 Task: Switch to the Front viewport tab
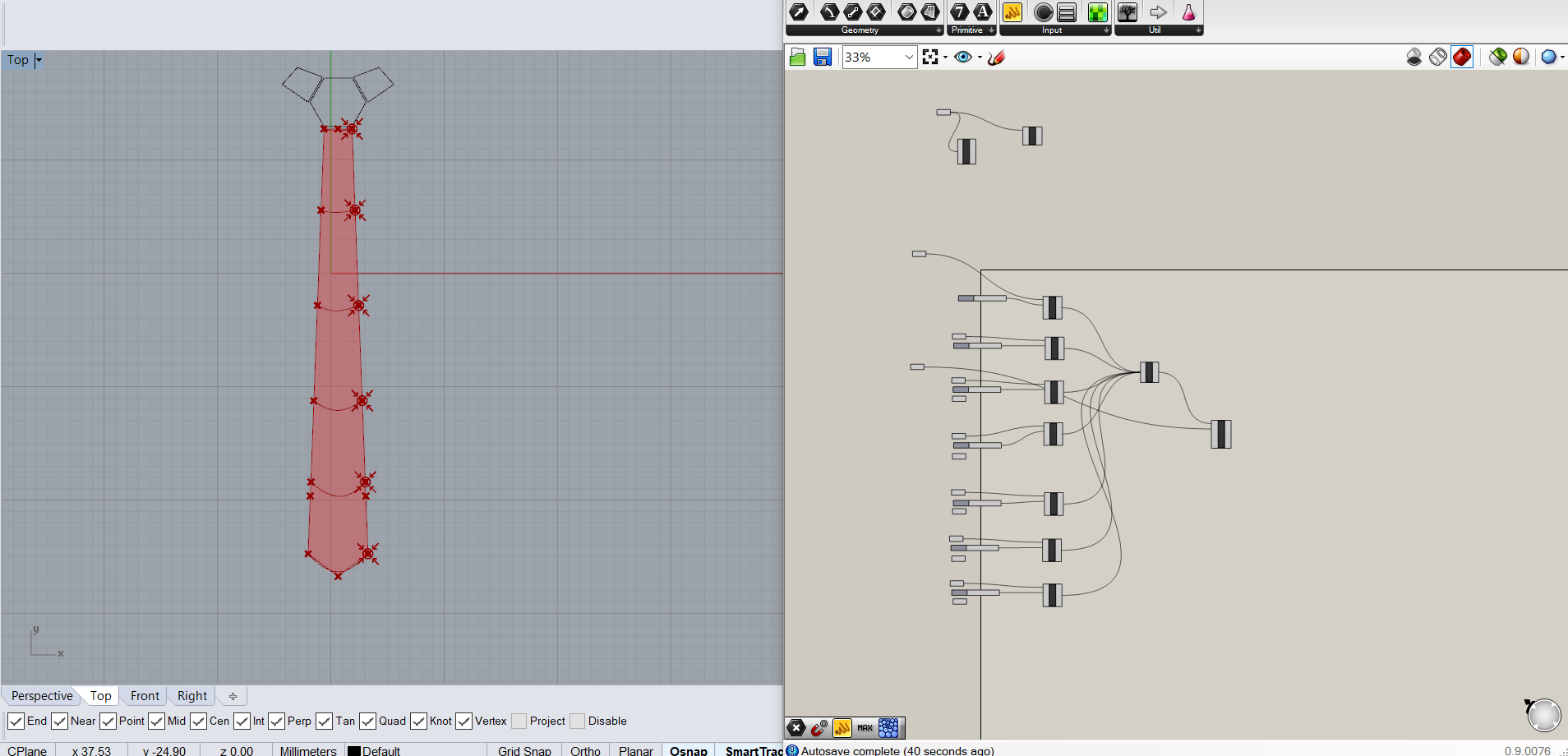click(x=145, y=696)
